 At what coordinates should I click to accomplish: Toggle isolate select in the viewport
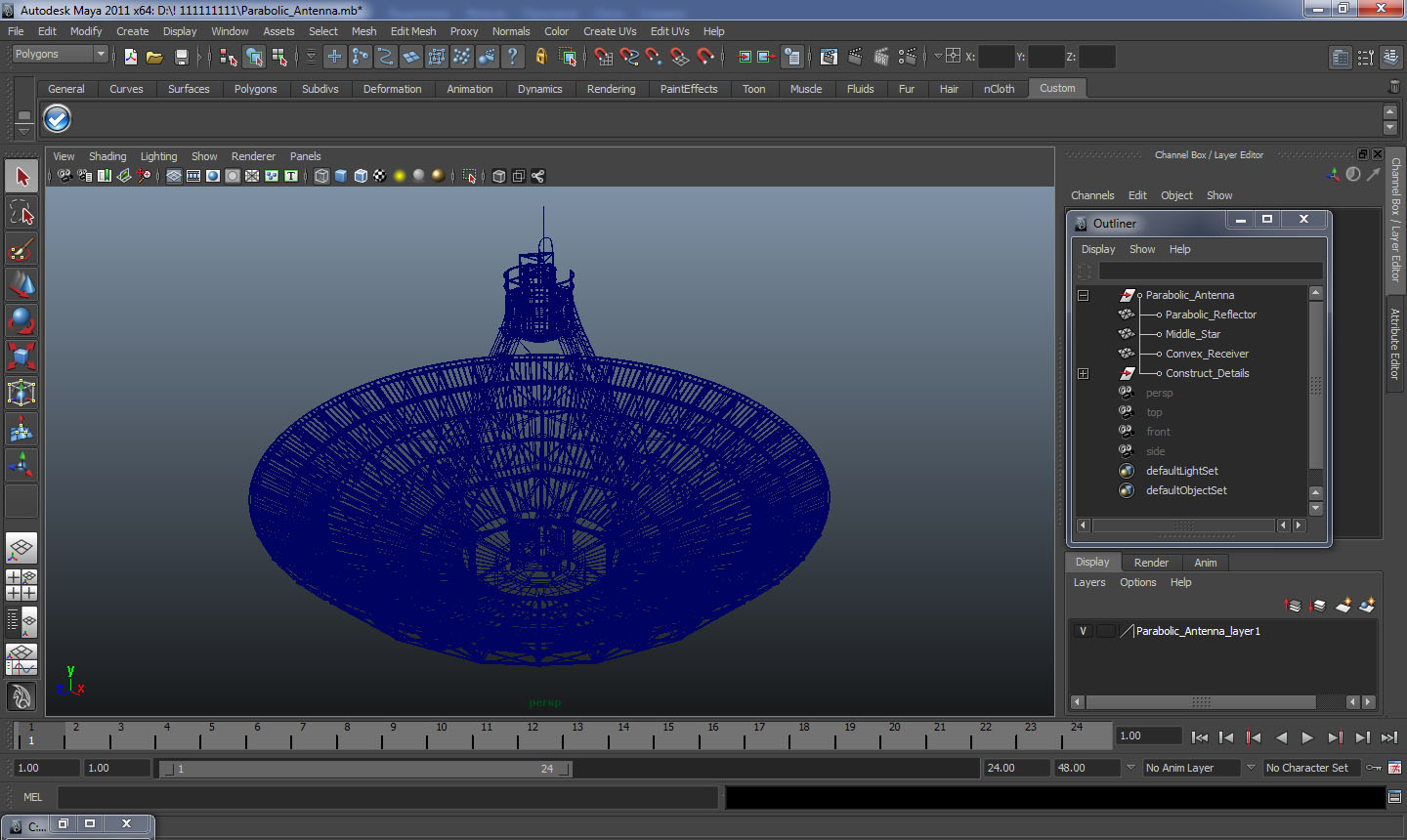coord(470,176)
